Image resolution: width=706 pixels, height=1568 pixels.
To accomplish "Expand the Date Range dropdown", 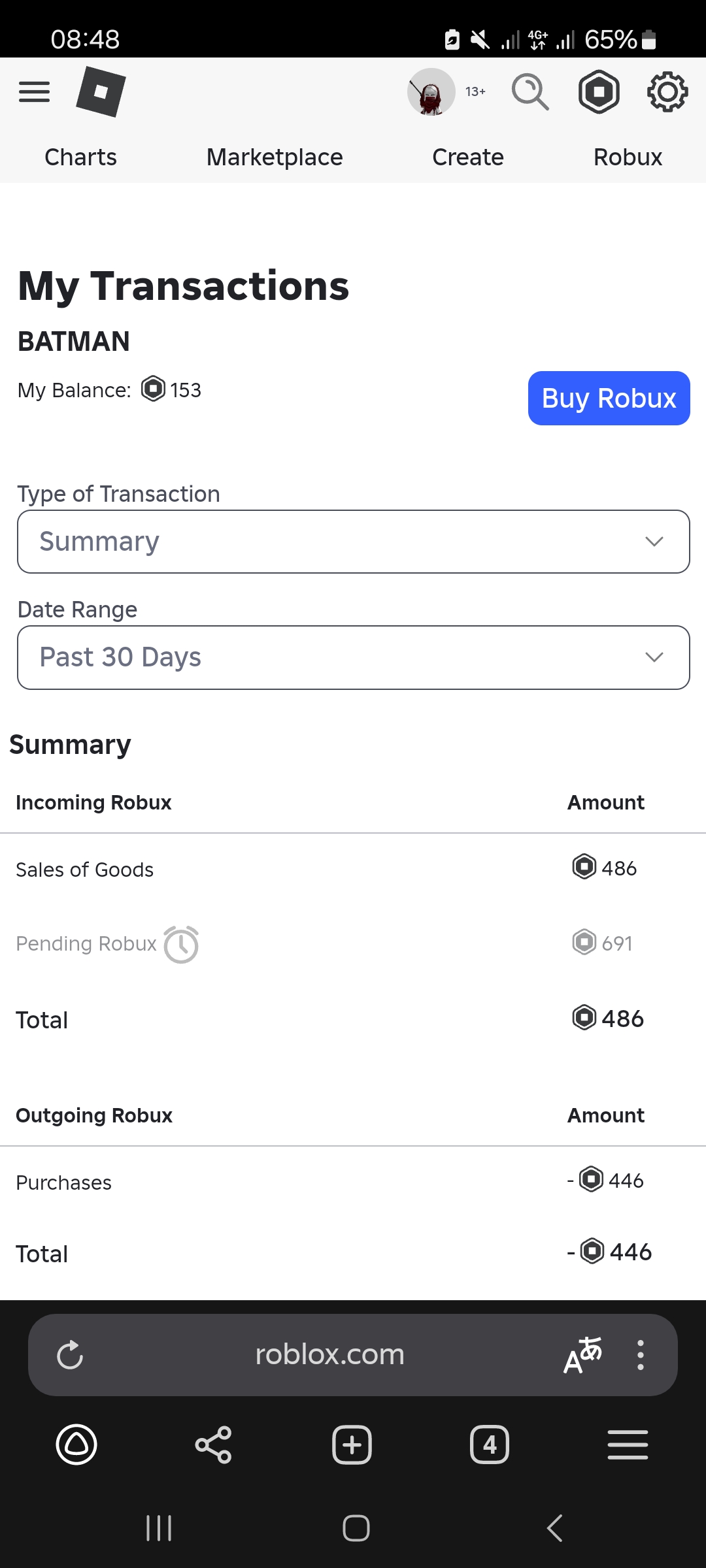I will (353, 657).
